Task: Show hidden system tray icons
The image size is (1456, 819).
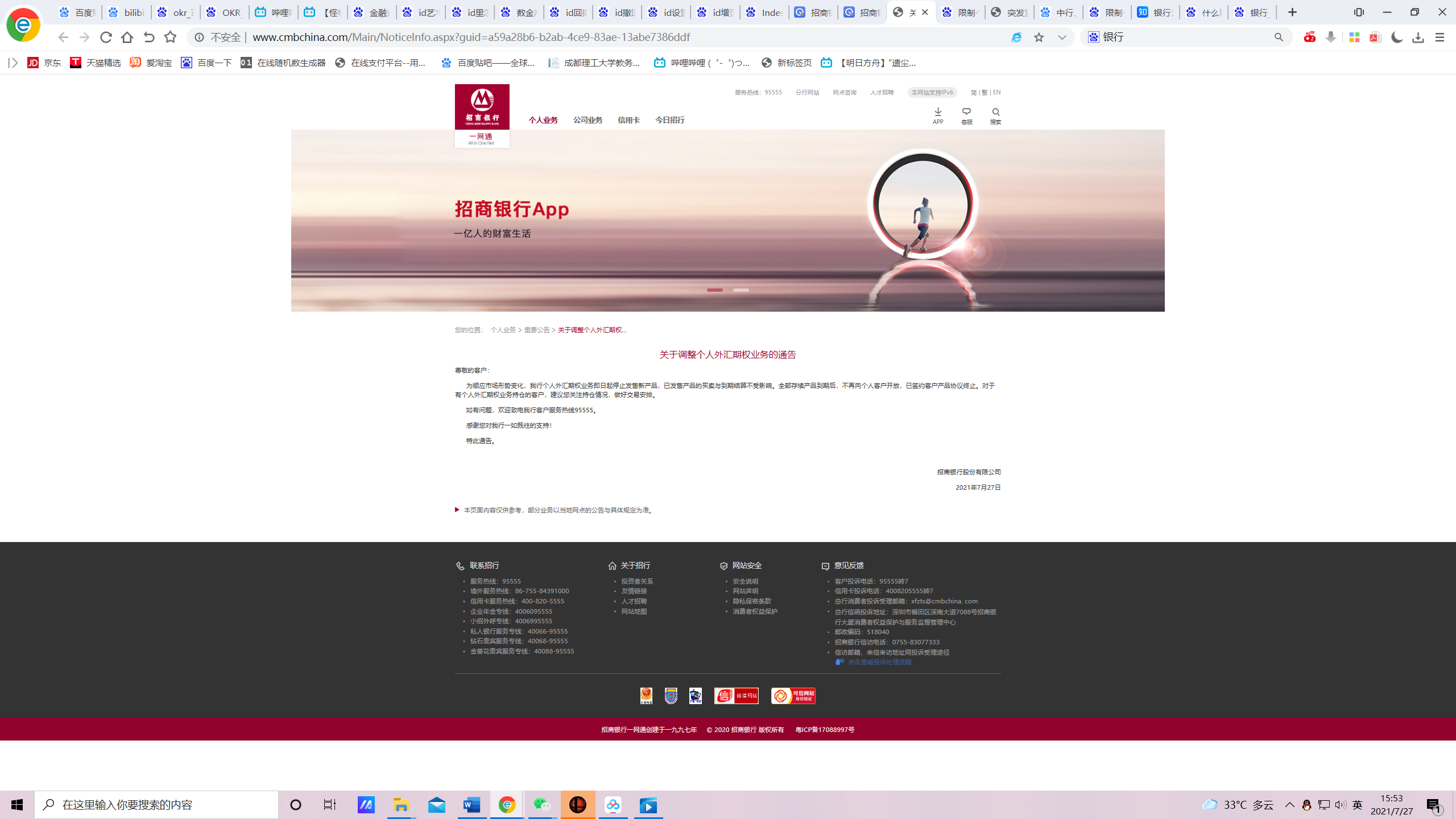Action: (x=1290, y=805)
